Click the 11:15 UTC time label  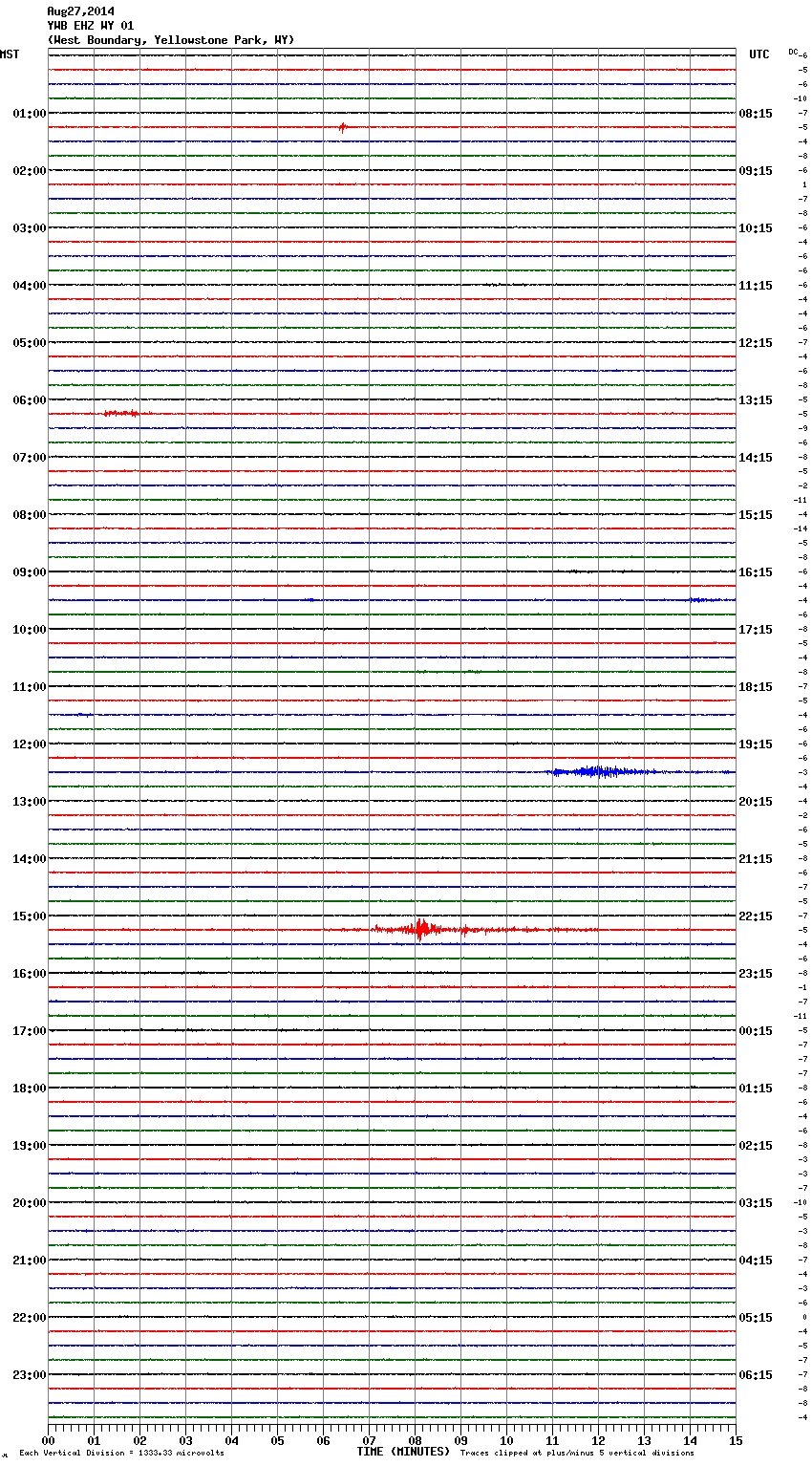[756, 286]
